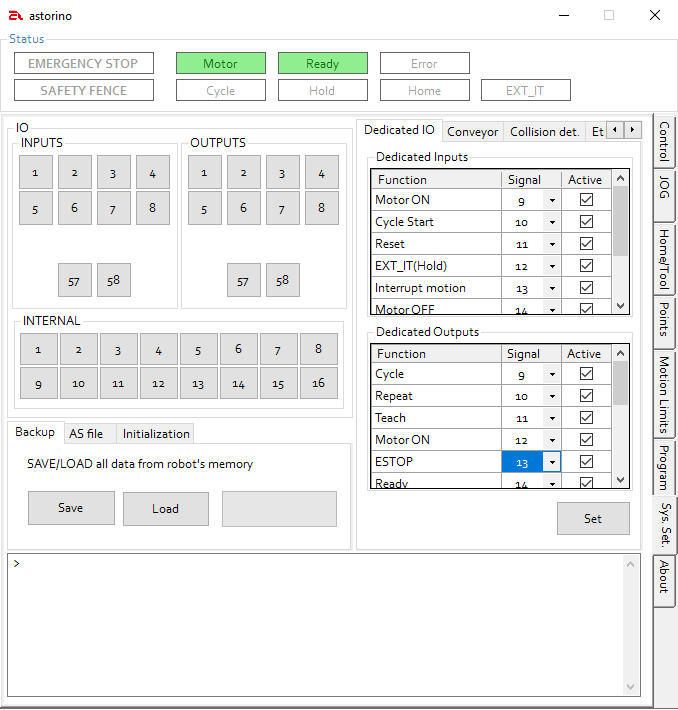The width and height of the screenshot is (678, 710).
Task: Uncheck Active for Interrupt motion input
Action: (586, 288)
